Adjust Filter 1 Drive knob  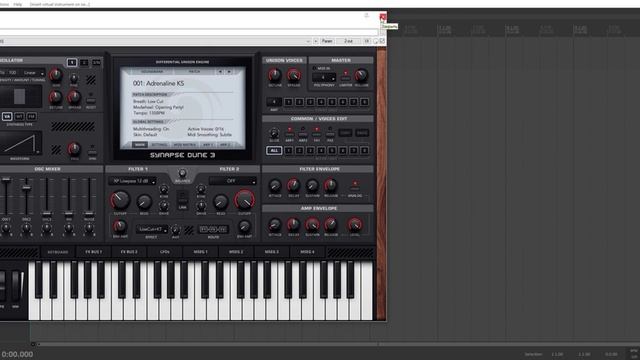click(x=164, y=206)
